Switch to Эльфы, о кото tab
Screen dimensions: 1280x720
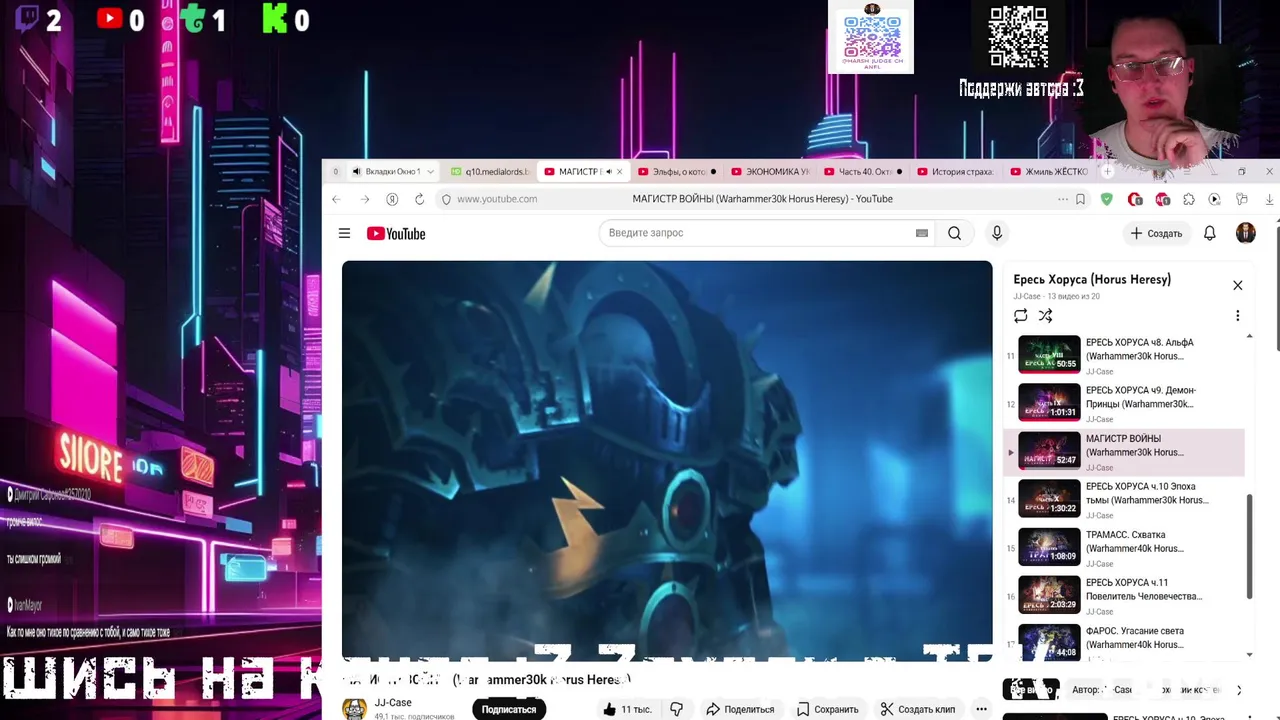pyautogui.click(x=677, y=172)
